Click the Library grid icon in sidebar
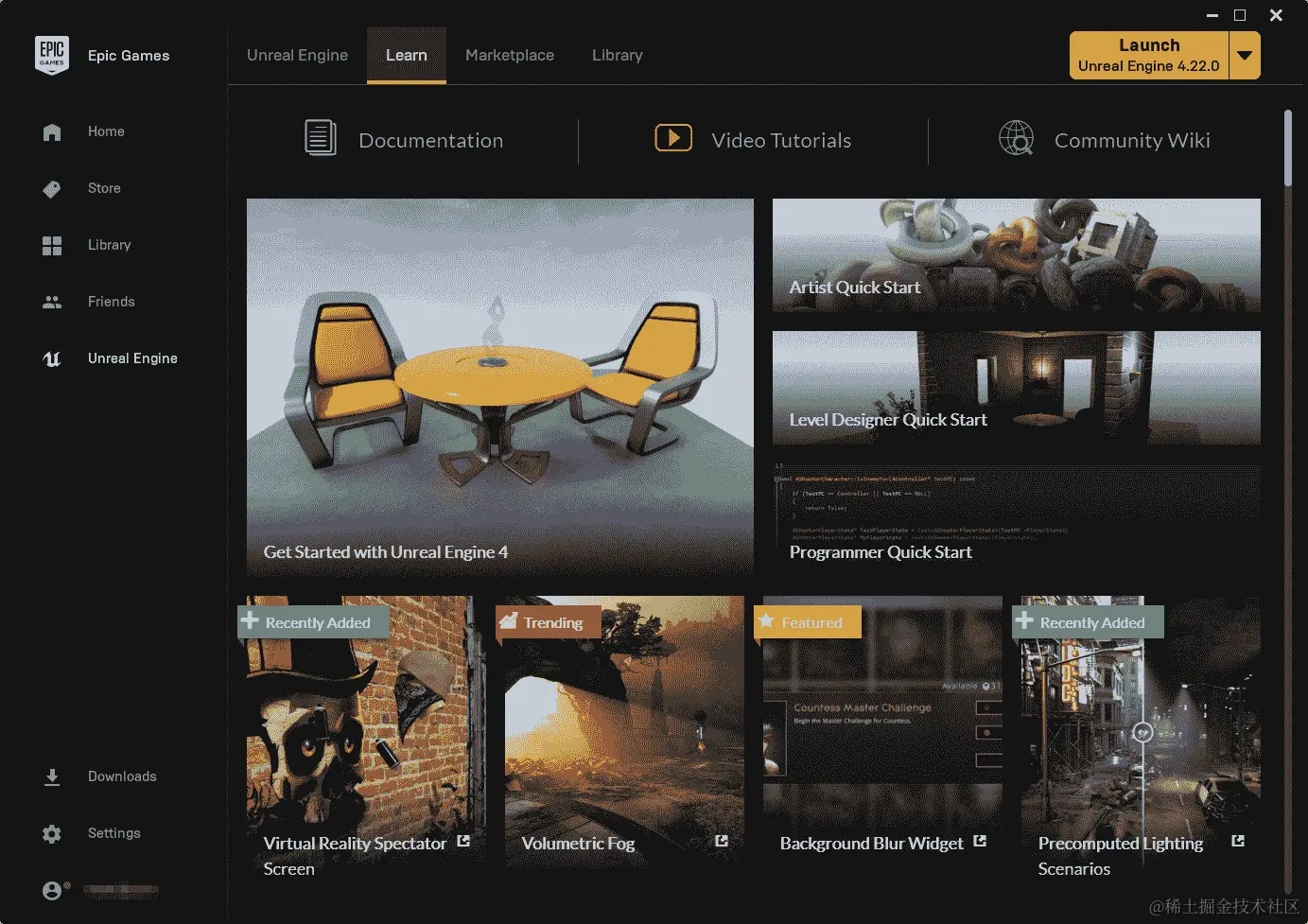Screen dimensions: 1308x924 coord(52,246)
